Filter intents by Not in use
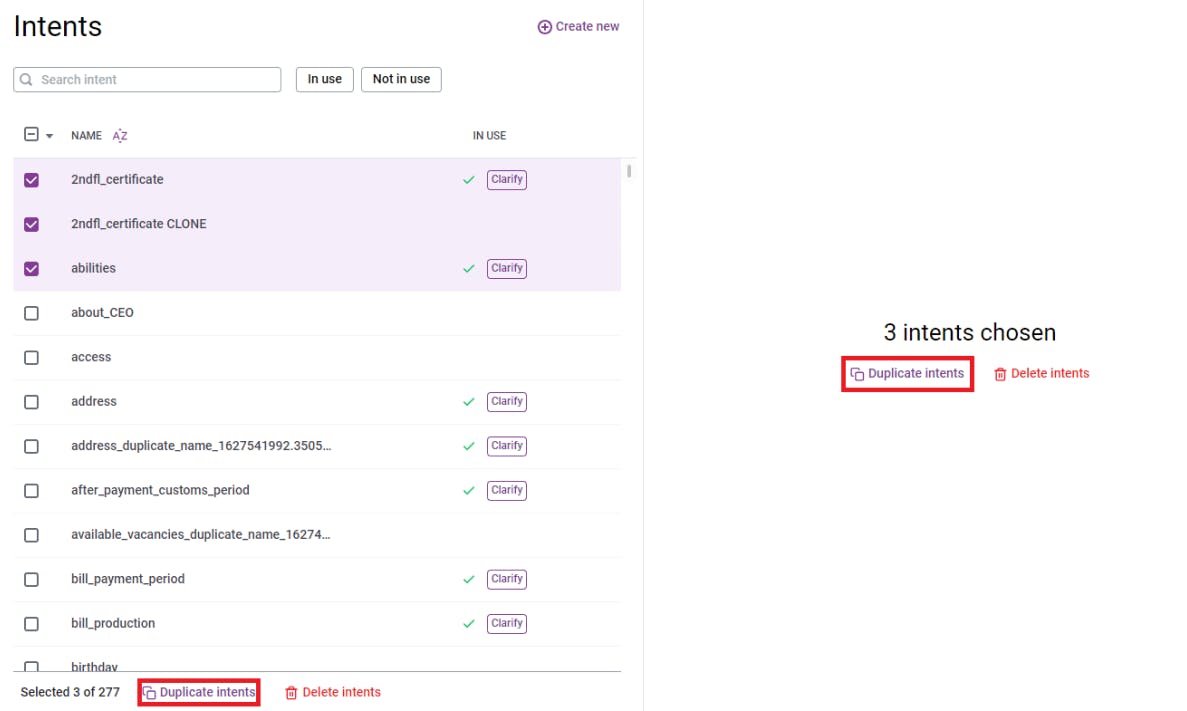Image resolution: width=1187 pixels, height=711 pixels. [x=401, y=80]
